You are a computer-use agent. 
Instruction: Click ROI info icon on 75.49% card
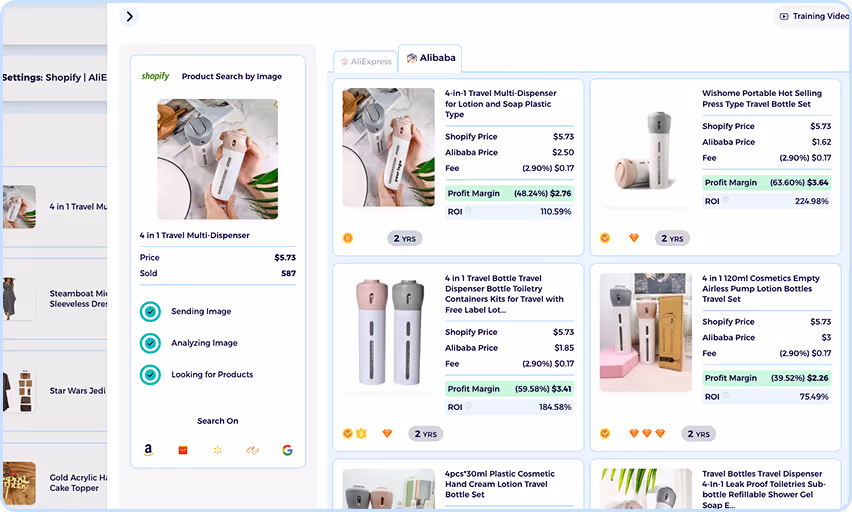click(x=725, y=396)
